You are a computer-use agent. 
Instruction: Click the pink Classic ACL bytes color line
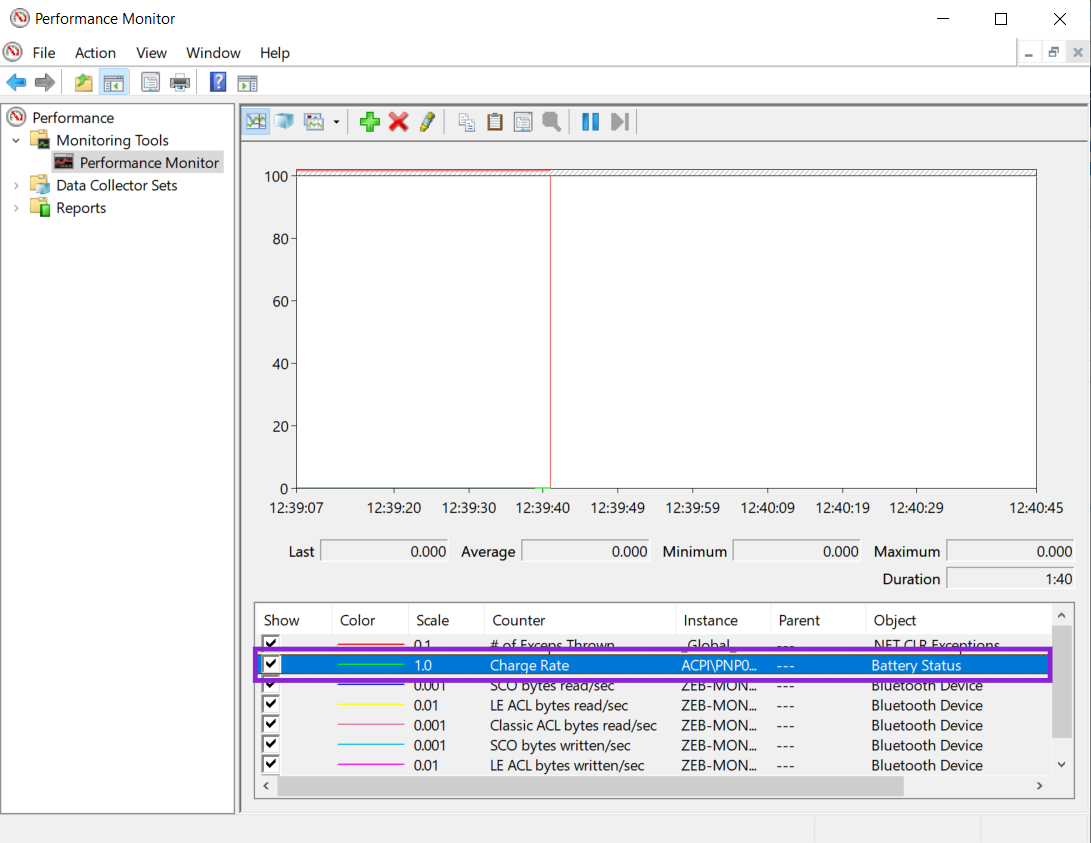click(370, 726)
